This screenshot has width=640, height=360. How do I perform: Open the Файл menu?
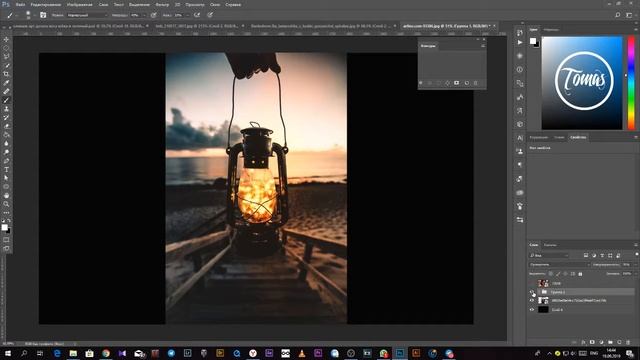pyautogui.click(x=20, y=4)
